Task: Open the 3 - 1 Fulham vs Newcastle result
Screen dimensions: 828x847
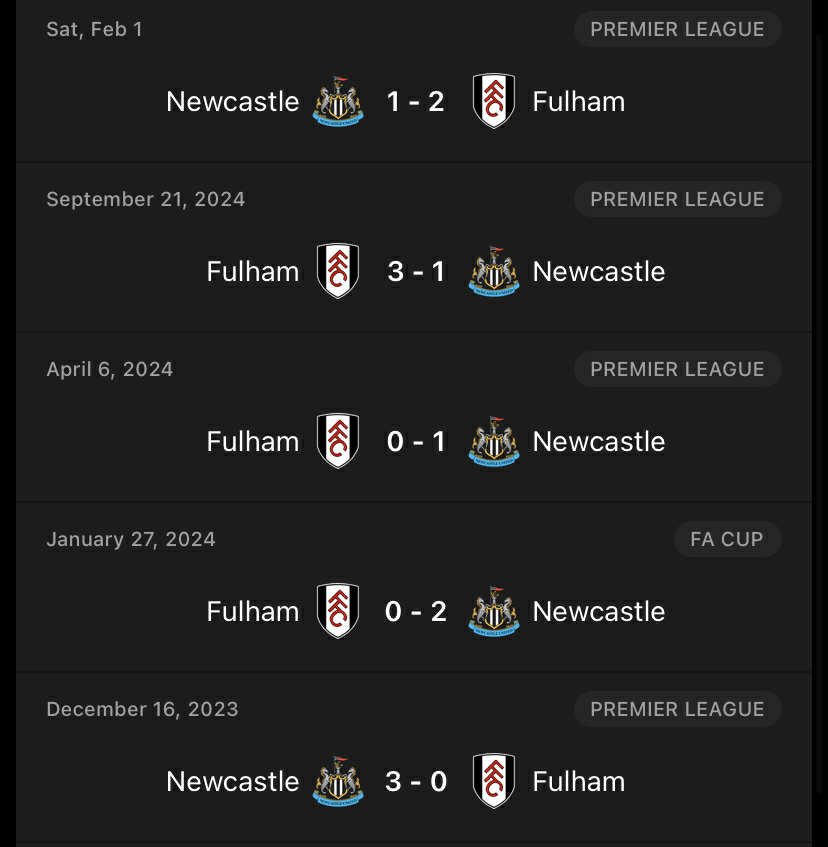Action: 416,271
